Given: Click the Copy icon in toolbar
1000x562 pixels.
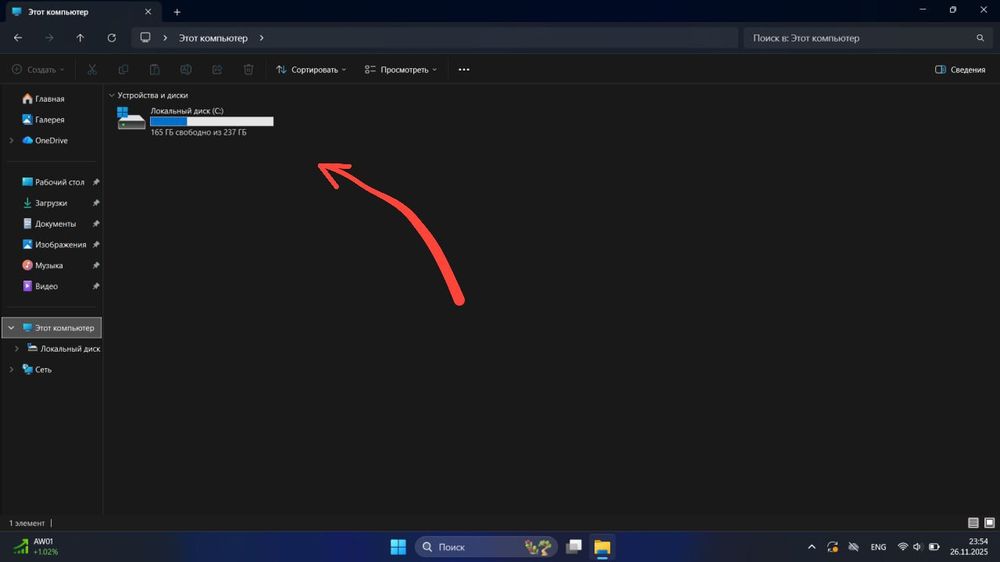Looking at the screenshot, I should pyautogui.click(x=123, y=70).
